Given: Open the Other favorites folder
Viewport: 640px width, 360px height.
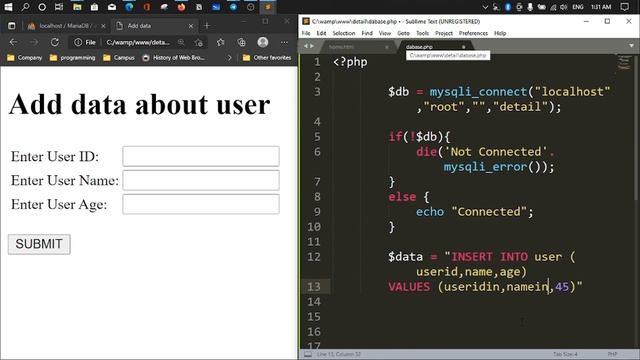Looking at the screenshot, I should click(267, 58).
